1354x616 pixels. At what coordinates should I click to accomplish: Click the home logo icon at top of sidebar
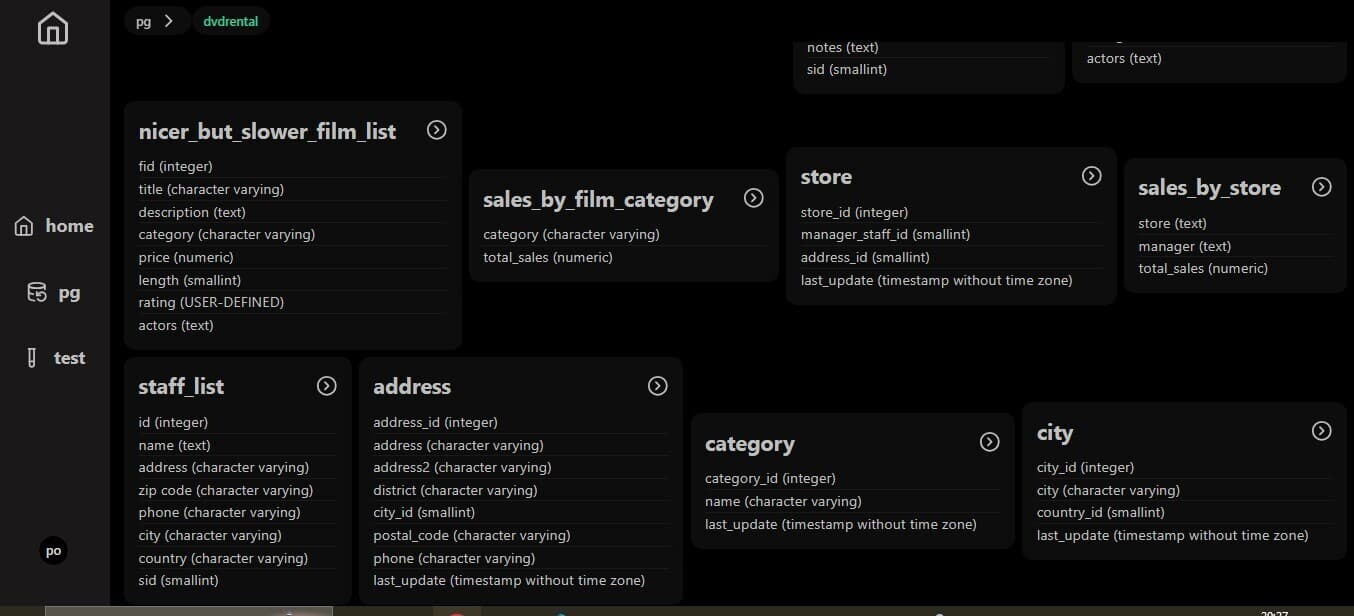click(x=53, y=28)
